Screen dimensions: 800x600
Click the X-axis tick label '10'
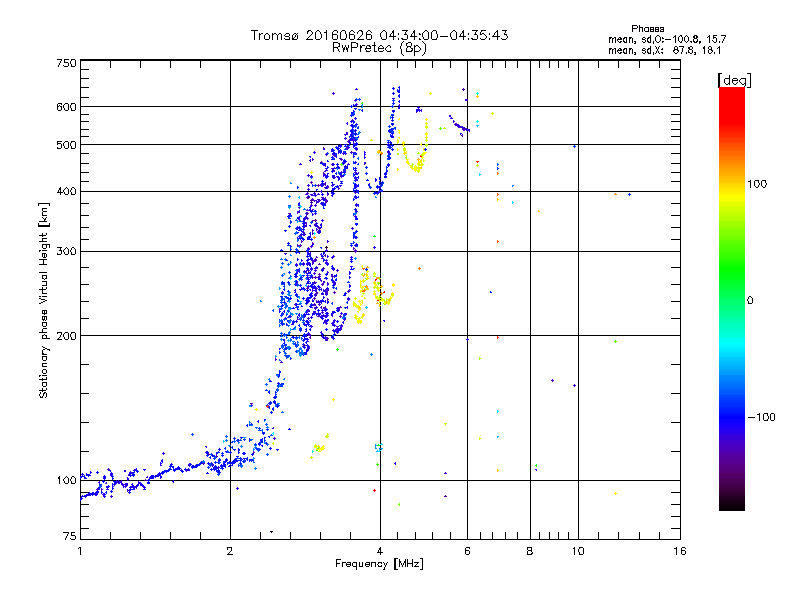pyautogui.click(x=578, y=551)
